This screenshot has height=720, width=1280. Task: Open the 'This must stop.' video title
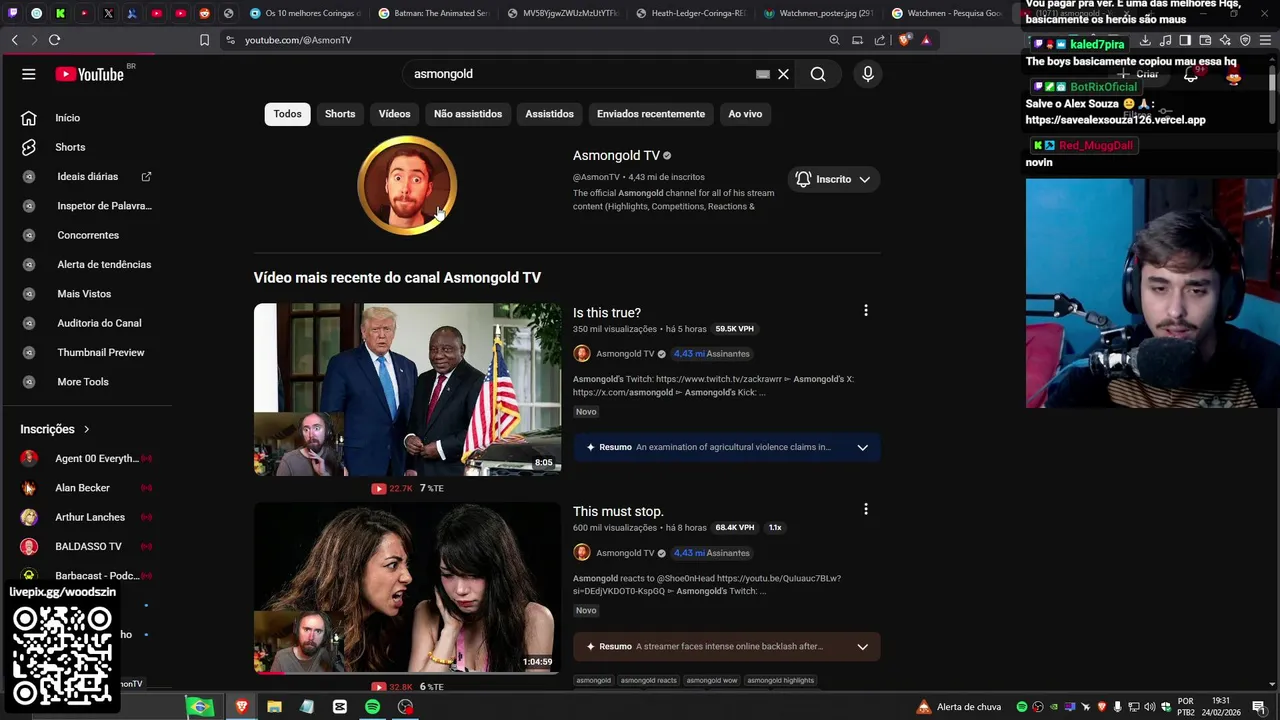click(618, 512)
